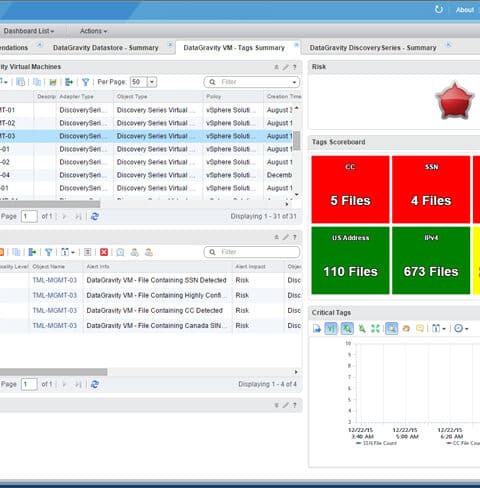Switch to DataGravity Datastore - Summary tab
This screenshot has height=488, width=480.
106,48
